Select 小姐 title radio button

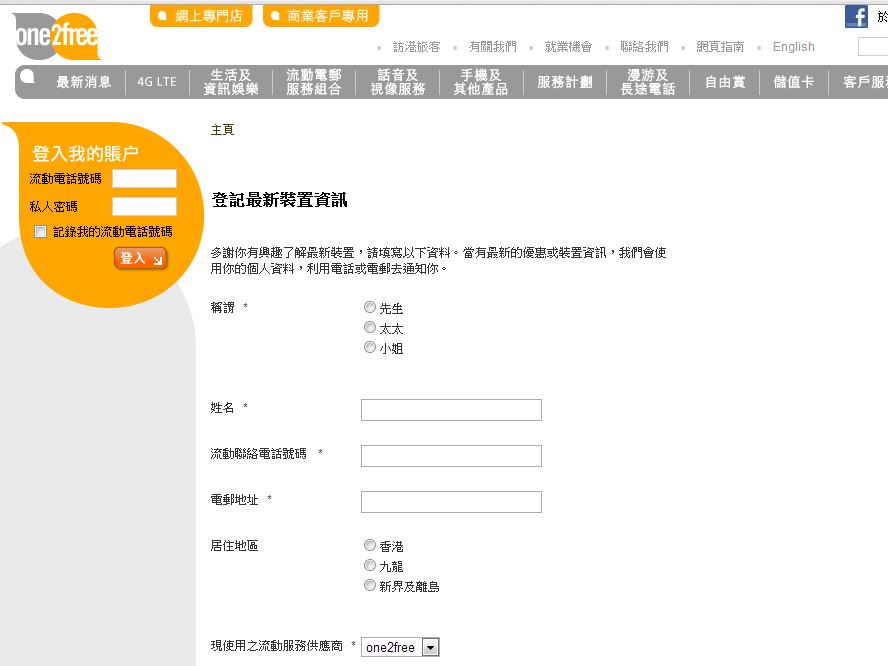pyautogui.click(x=370, y=348)
